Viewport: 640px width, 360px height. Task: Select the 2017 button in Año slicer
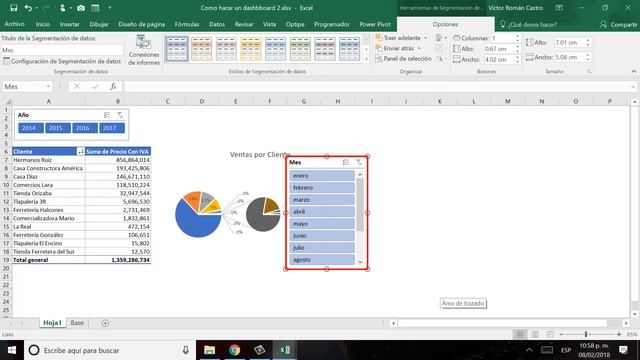tap(111, 128)
